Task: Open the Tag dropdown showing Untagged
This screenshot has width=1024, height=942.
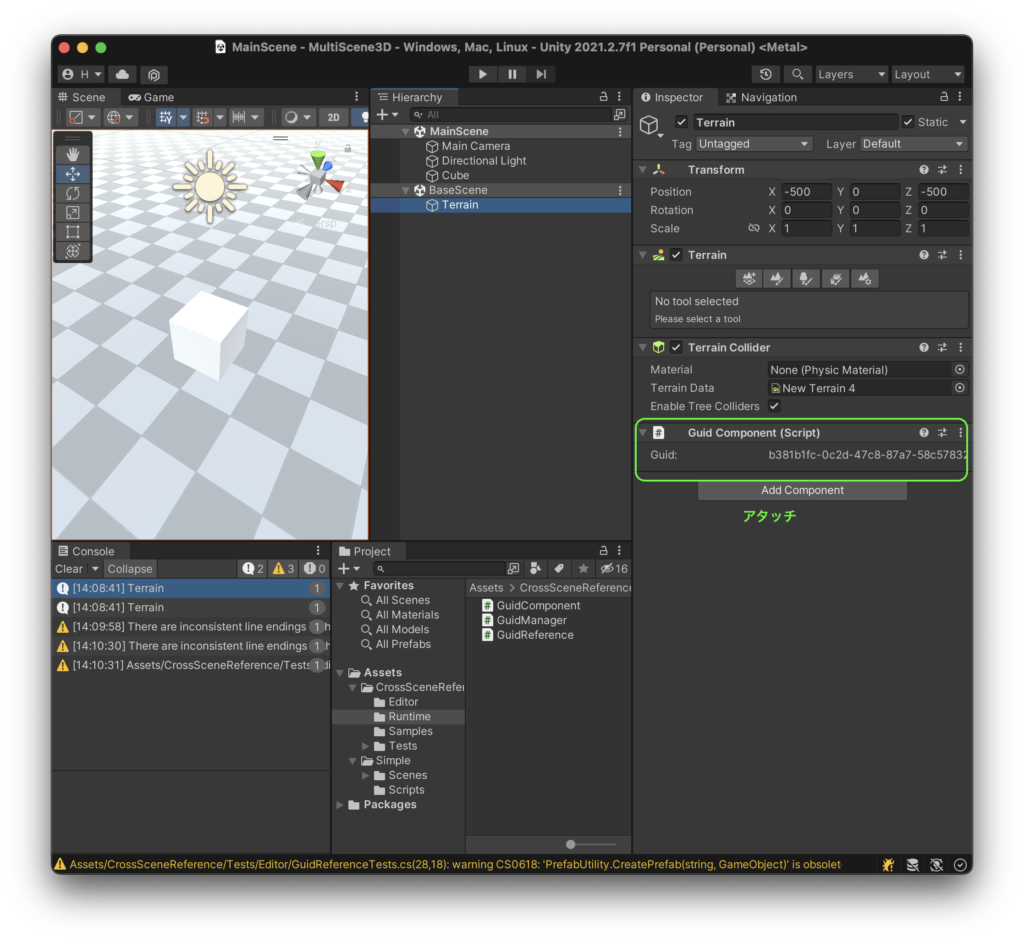Action: 754,144
